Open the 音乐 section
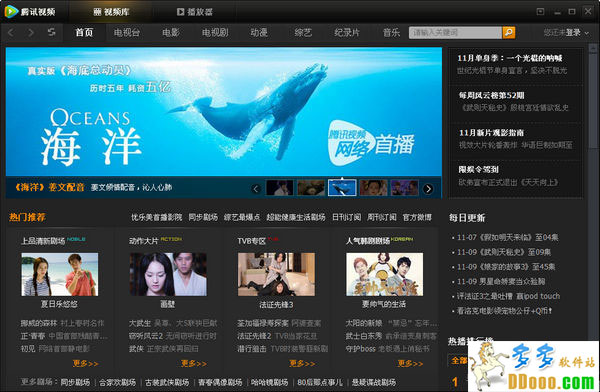The height and width of the screenshot is (392, 600). pos(391,33)
